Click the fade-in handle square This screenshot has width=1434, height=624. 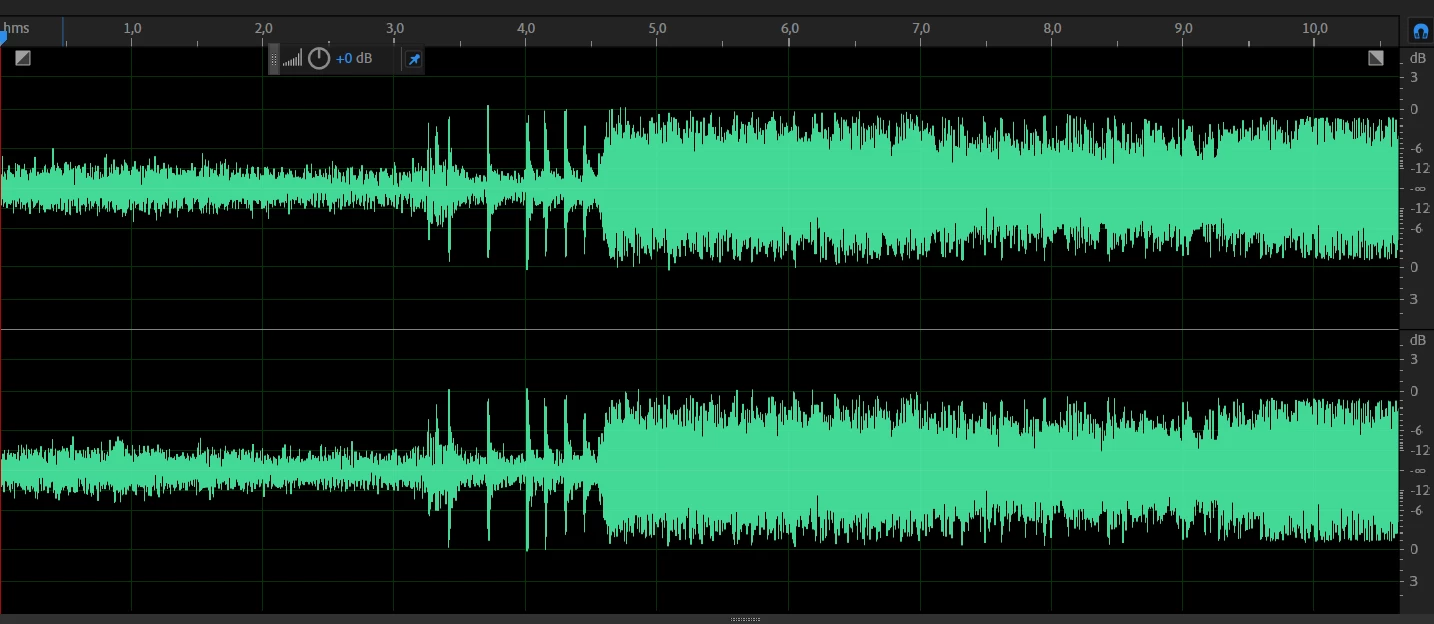23,58
